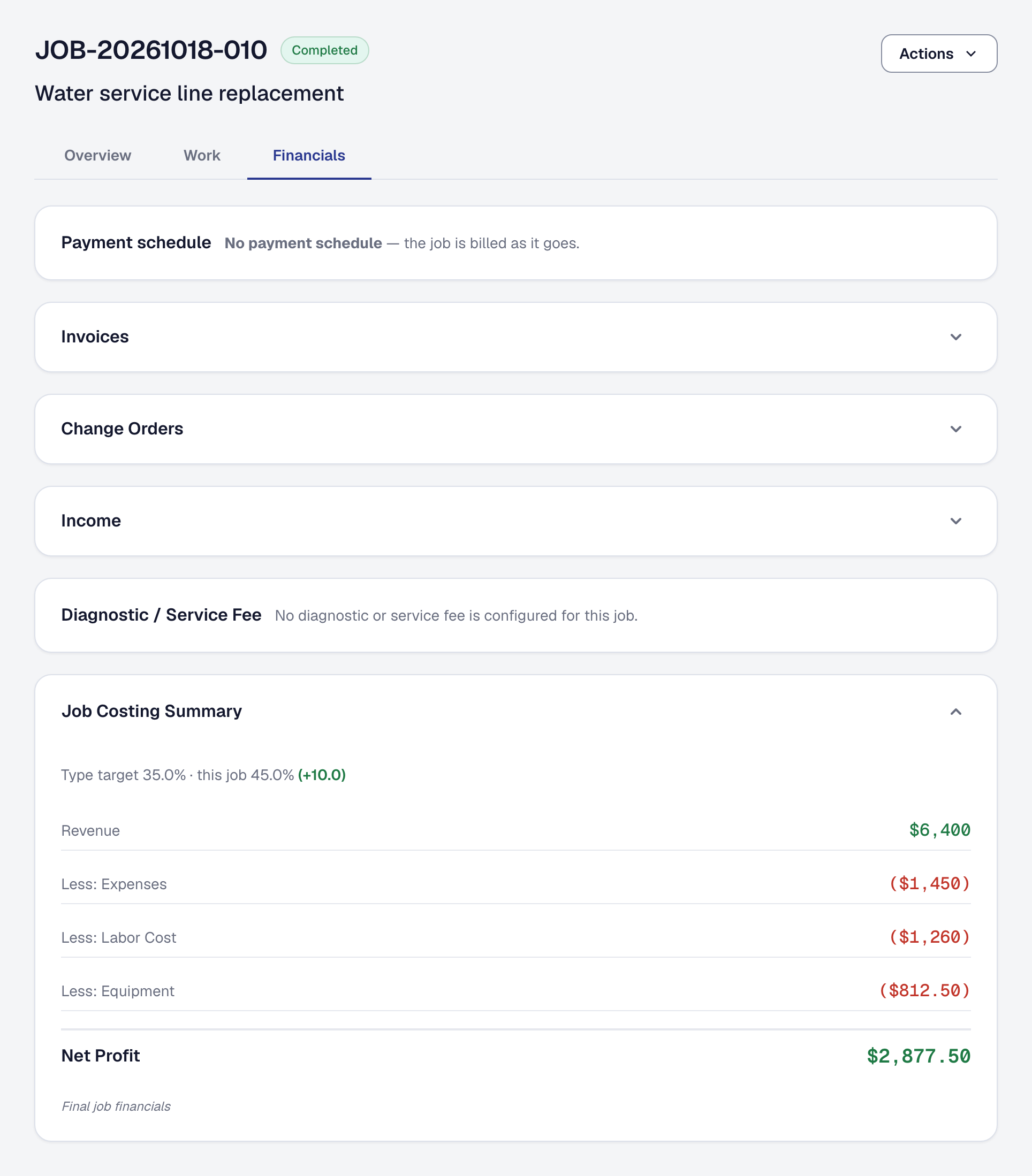Click the Job Costing Summary heading
The width and height of the screenshot is (1032, 1176).
click(x=151, y=712)
